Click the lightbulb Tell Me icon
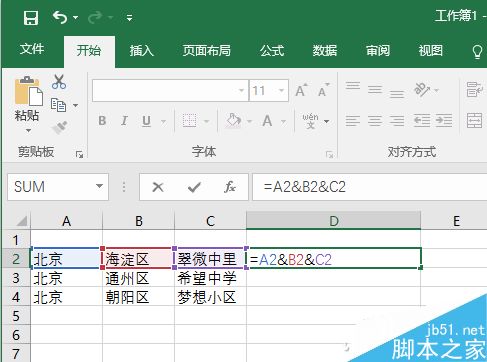 477,51
